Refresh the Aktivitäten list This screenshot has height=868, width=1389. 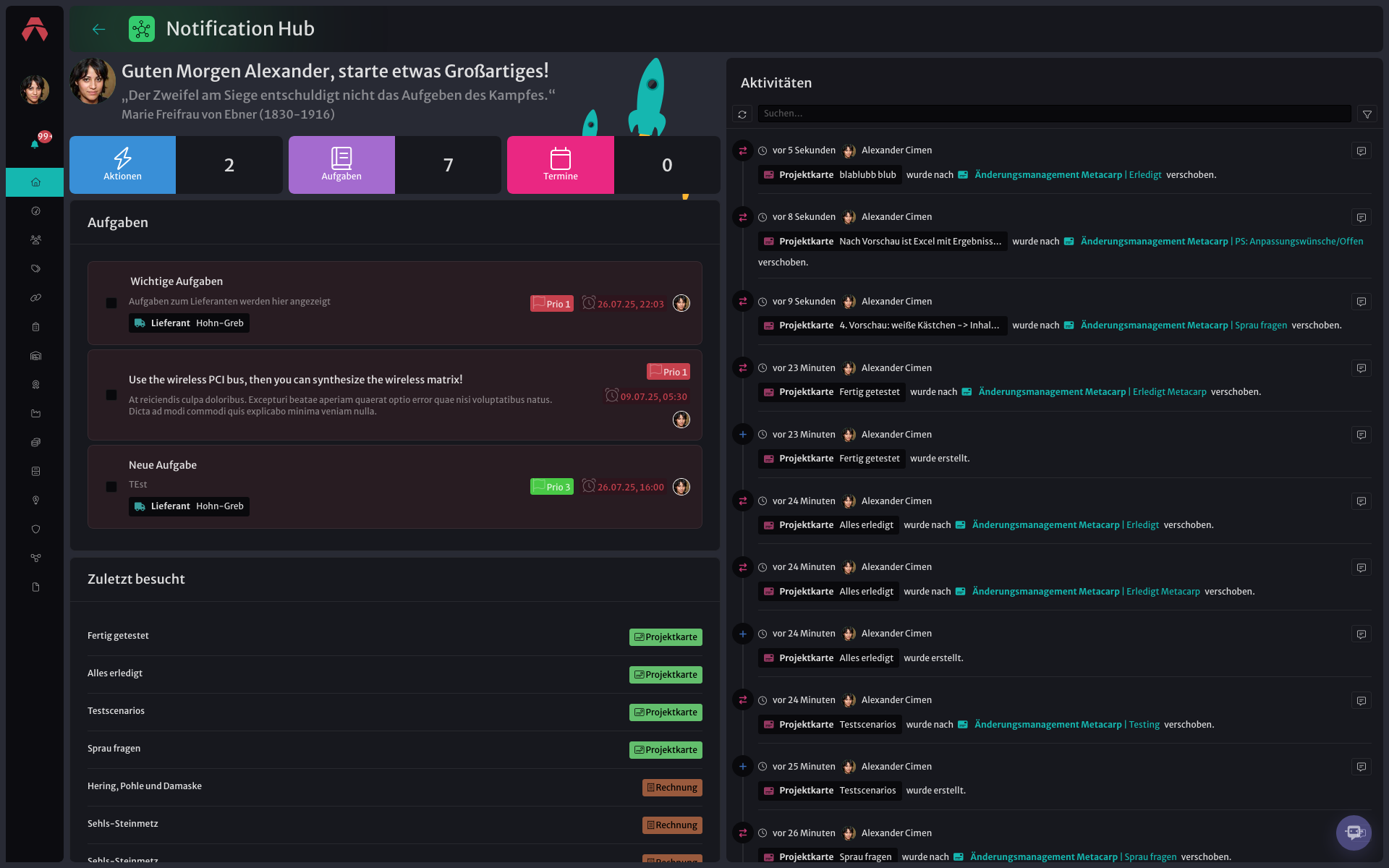(x=742, y=114)
